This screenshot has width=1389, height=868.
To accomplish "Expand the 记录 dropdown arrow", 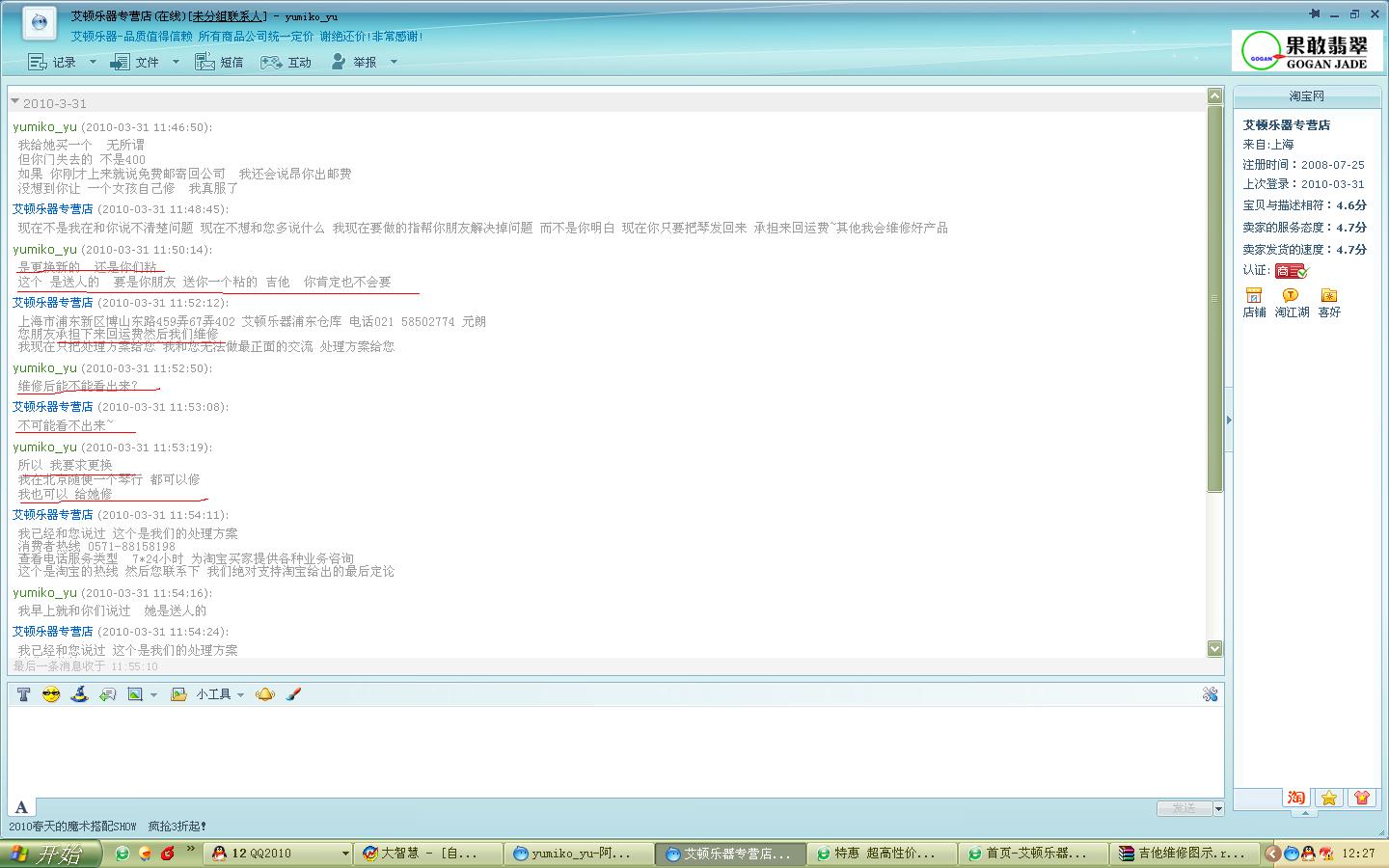I will tap(93, 62).
